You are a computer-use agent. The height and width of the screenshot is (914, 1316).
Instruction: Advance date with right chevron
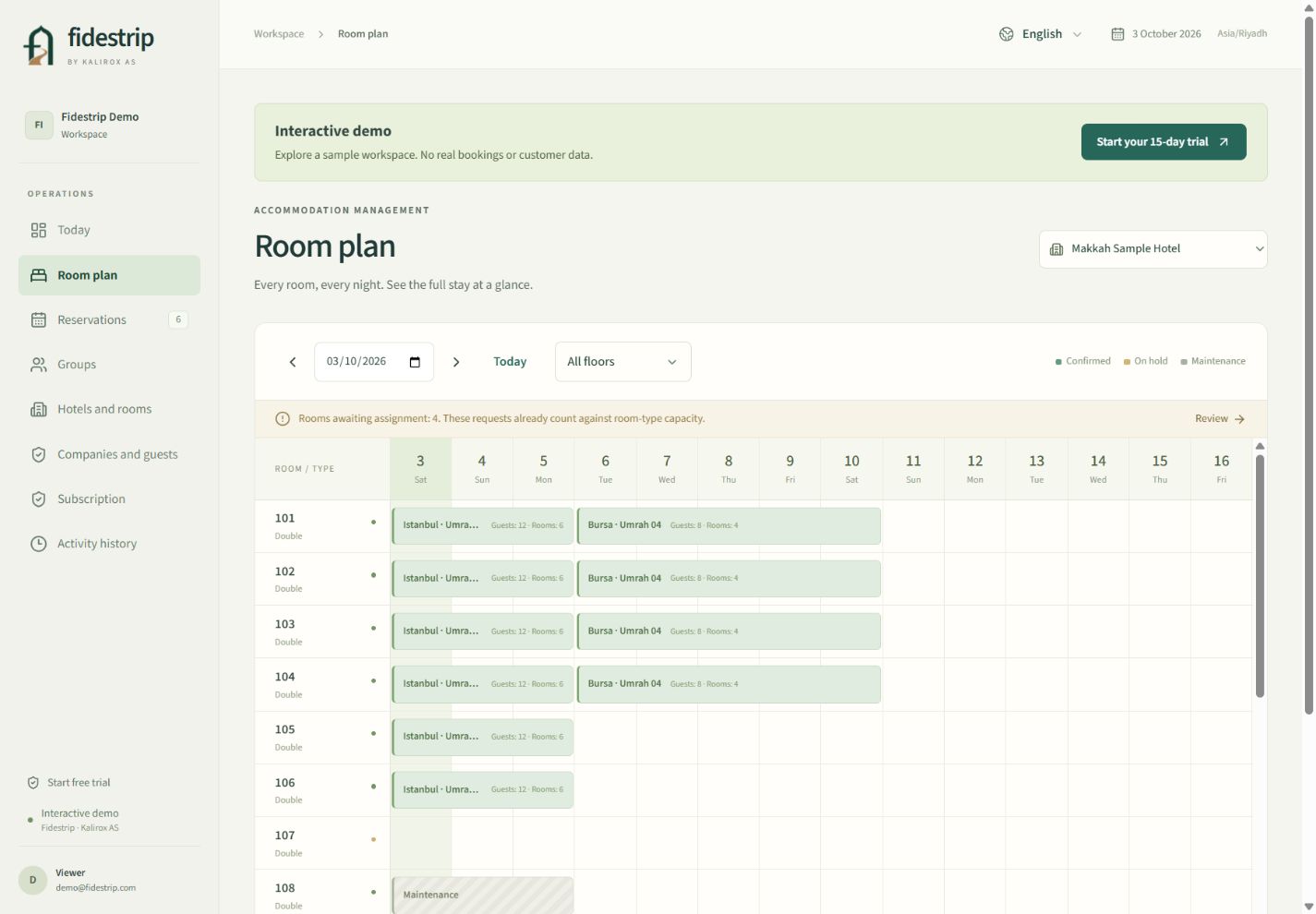pyautogui.click(x=456, y=362)
